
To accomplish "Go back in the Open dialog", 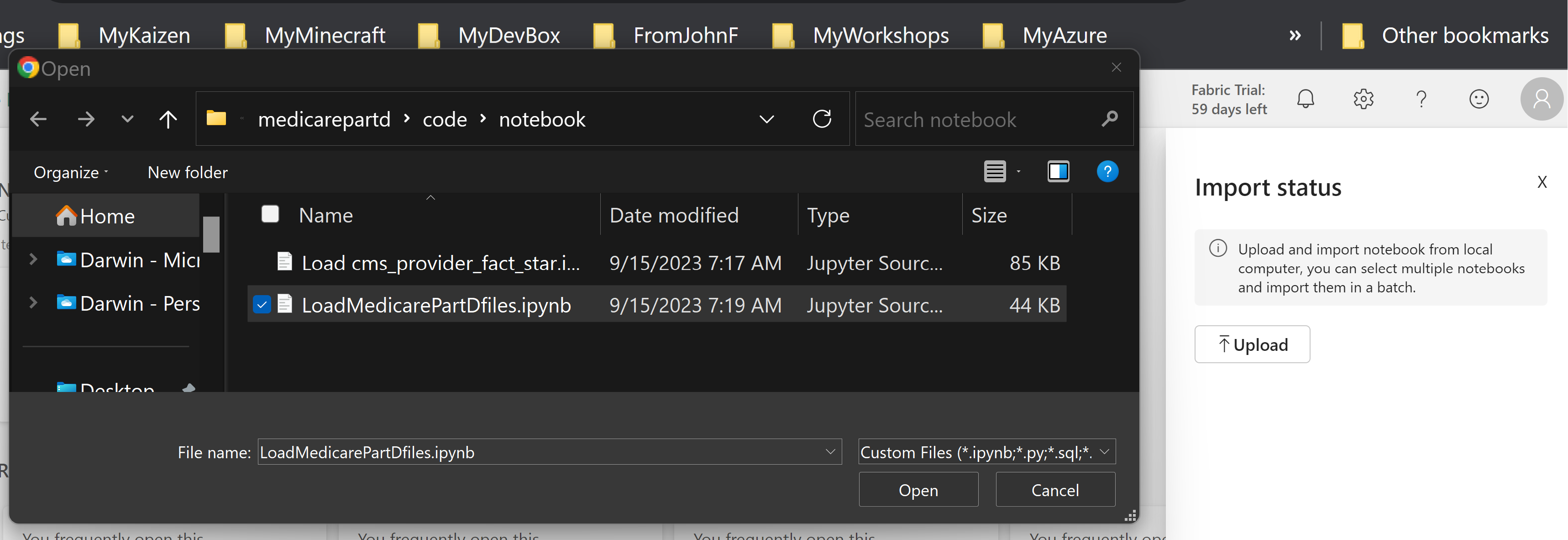I will click(x=38, y=119).
